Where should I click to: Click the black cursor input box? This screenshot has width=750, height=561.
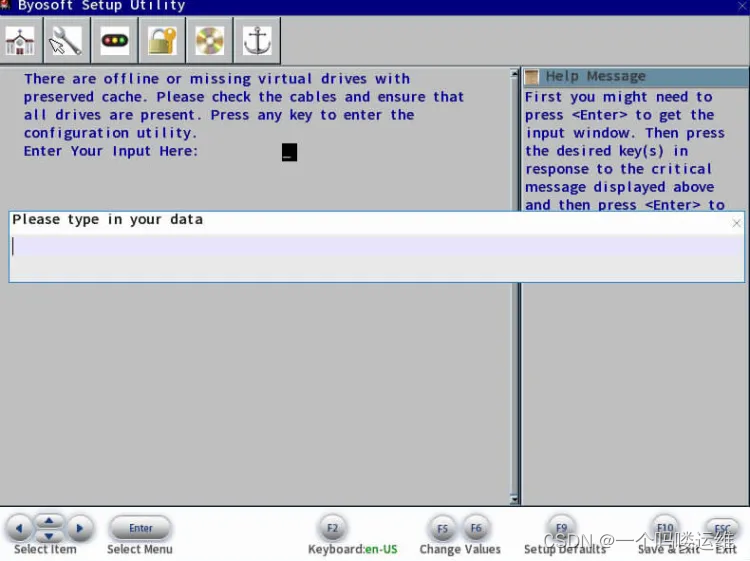(289, 152)
